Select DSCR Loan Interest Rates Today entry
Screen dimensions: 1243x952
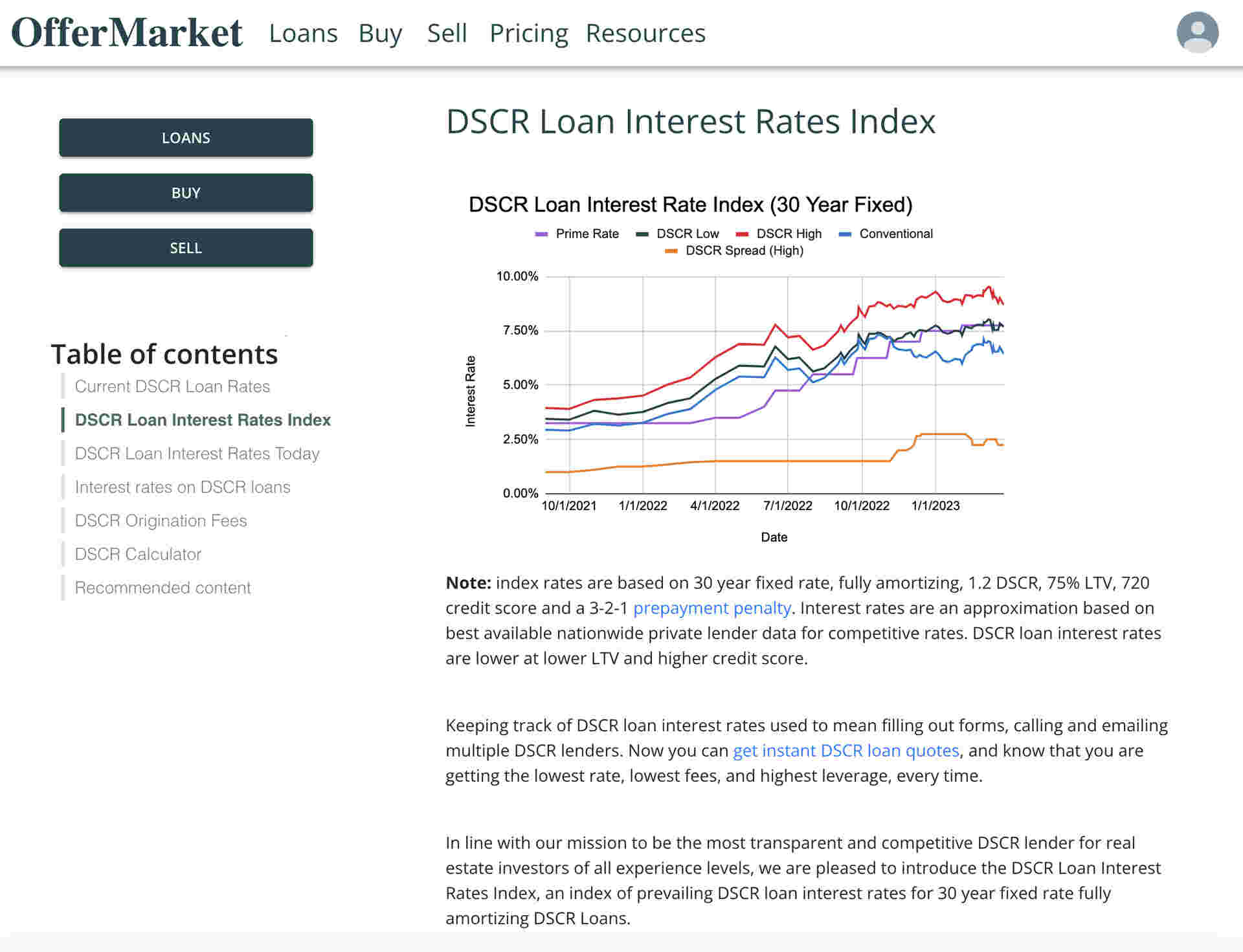[197, 454]
